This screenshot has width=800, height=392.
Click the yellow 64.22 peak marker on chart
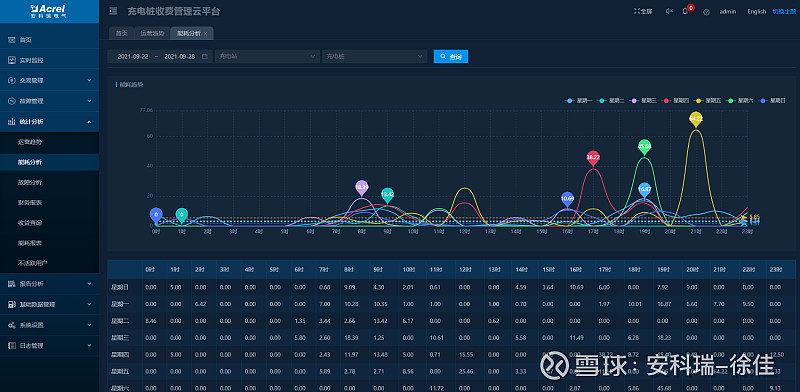[696, 119]
